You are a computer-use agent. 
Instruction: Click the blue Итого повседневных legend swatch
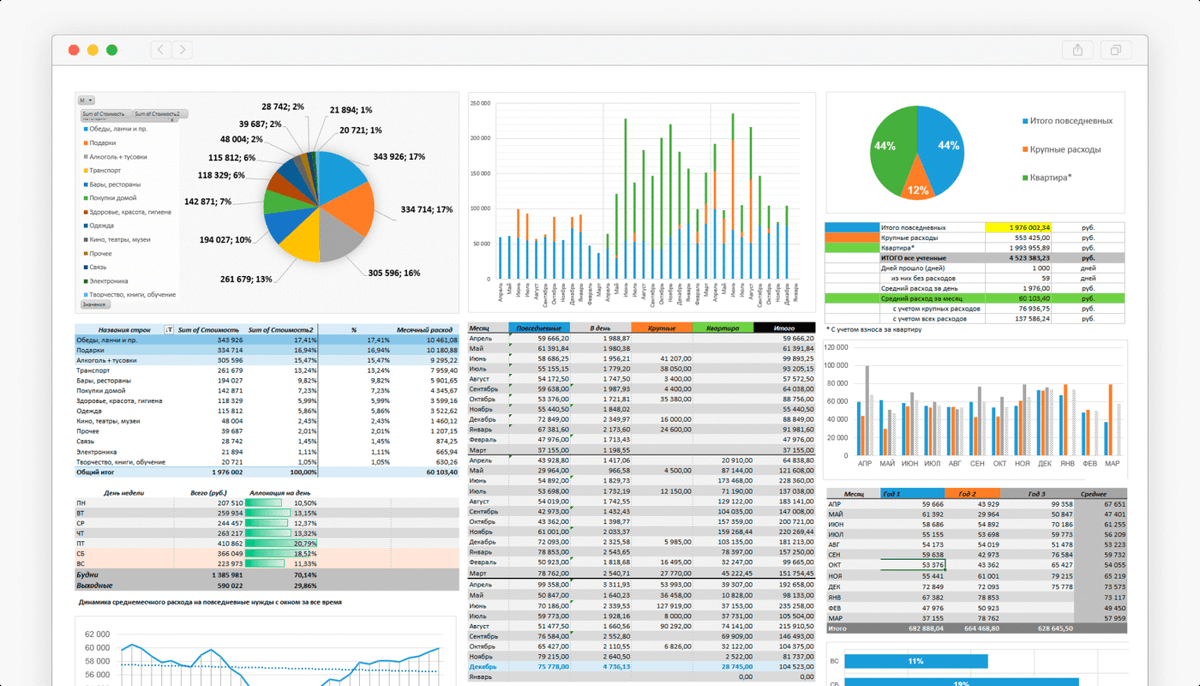1024,121
